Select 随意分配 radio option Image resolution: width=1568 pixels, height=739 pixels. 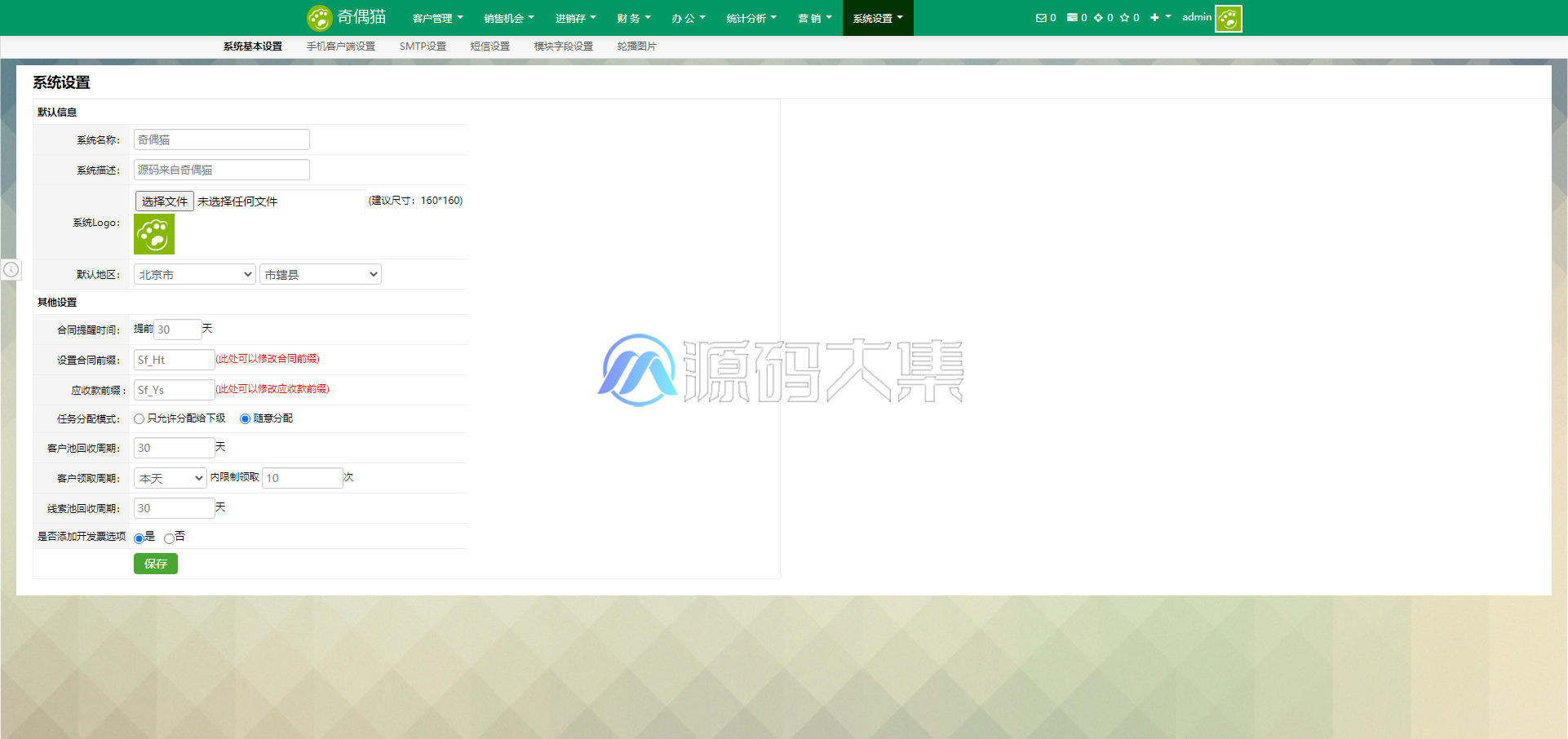coord(245,418)
